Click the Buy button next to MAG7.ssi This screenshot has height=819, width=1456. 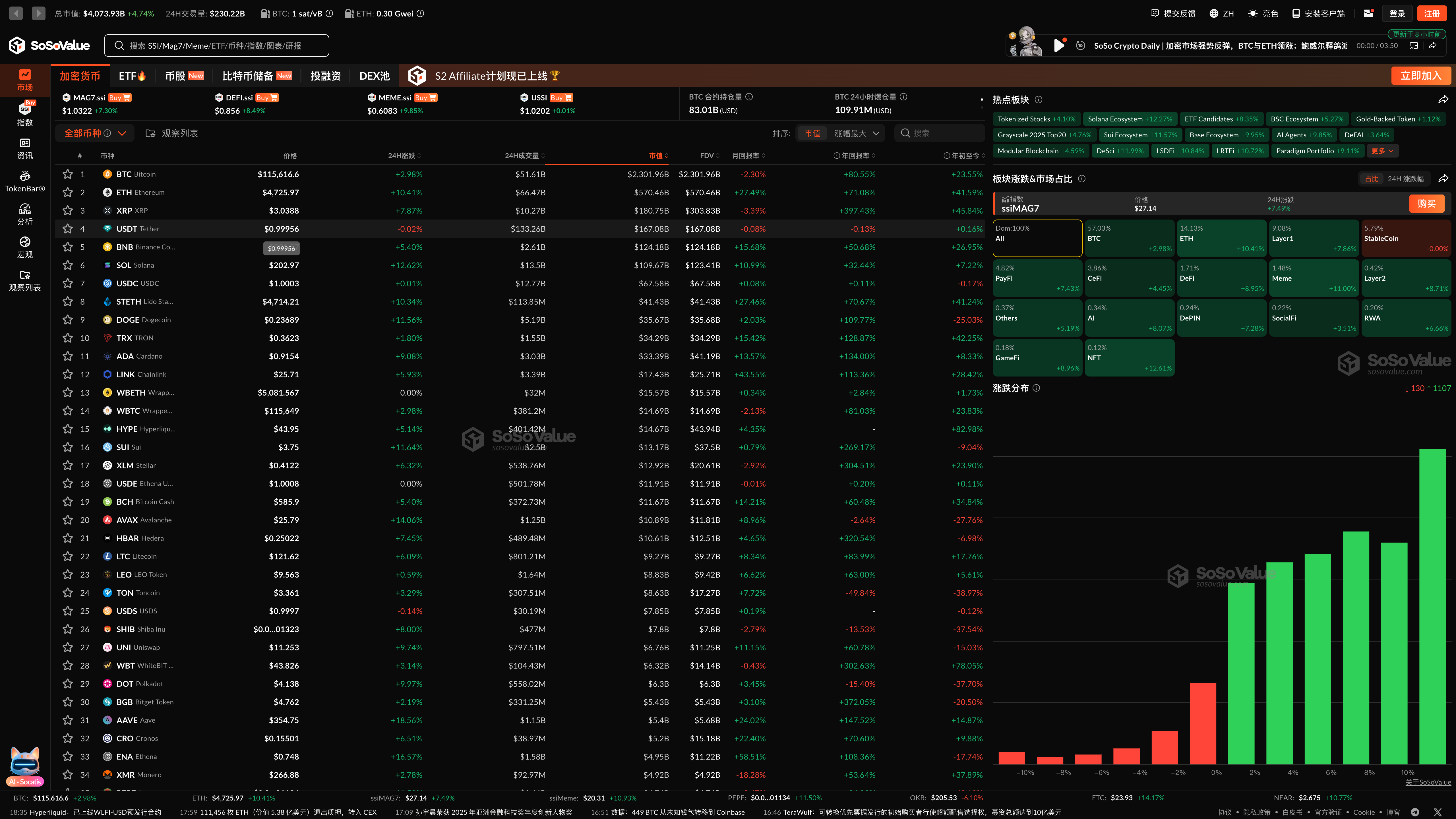click(119, 98)
